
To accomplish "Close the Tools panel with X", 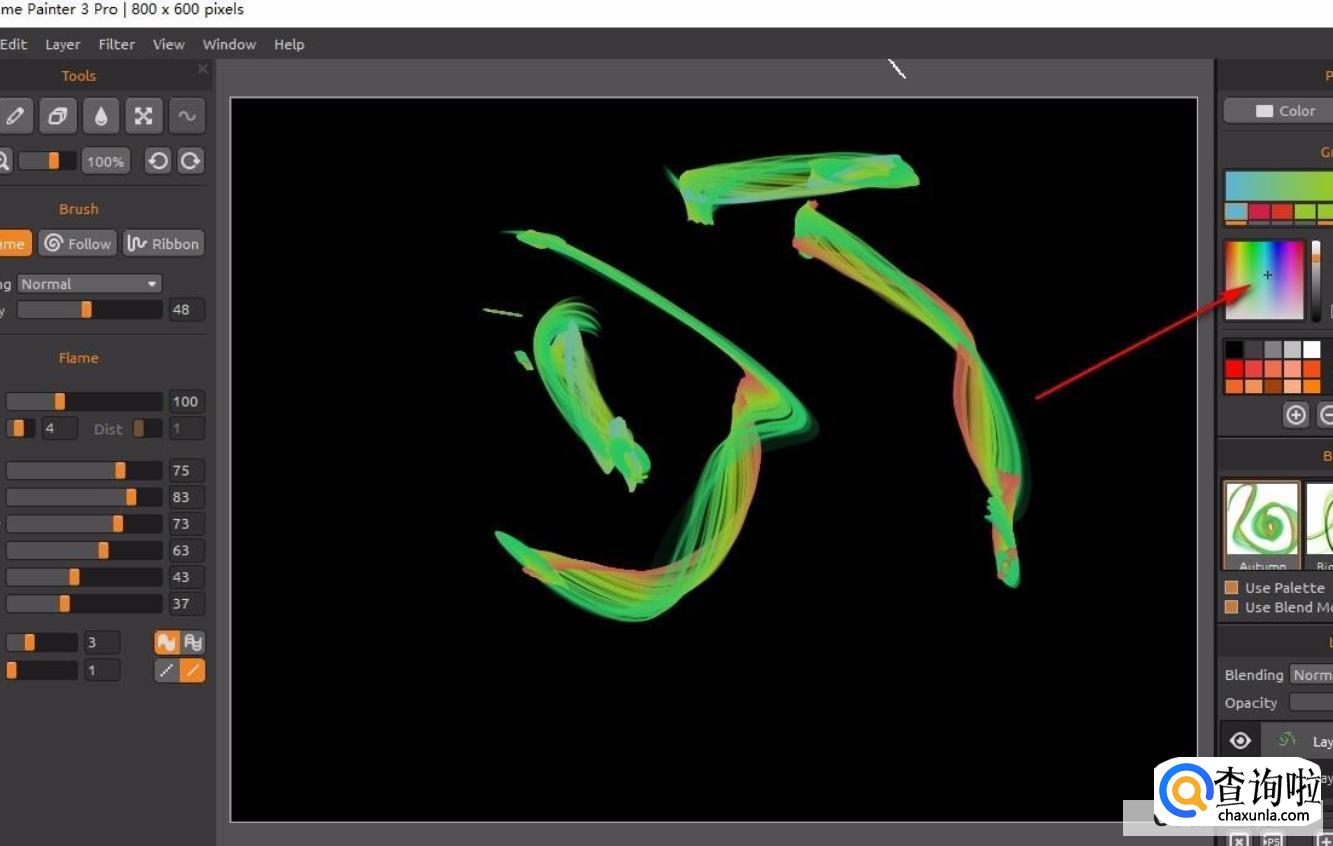I will pyautogui.click(x=203, y=69).
